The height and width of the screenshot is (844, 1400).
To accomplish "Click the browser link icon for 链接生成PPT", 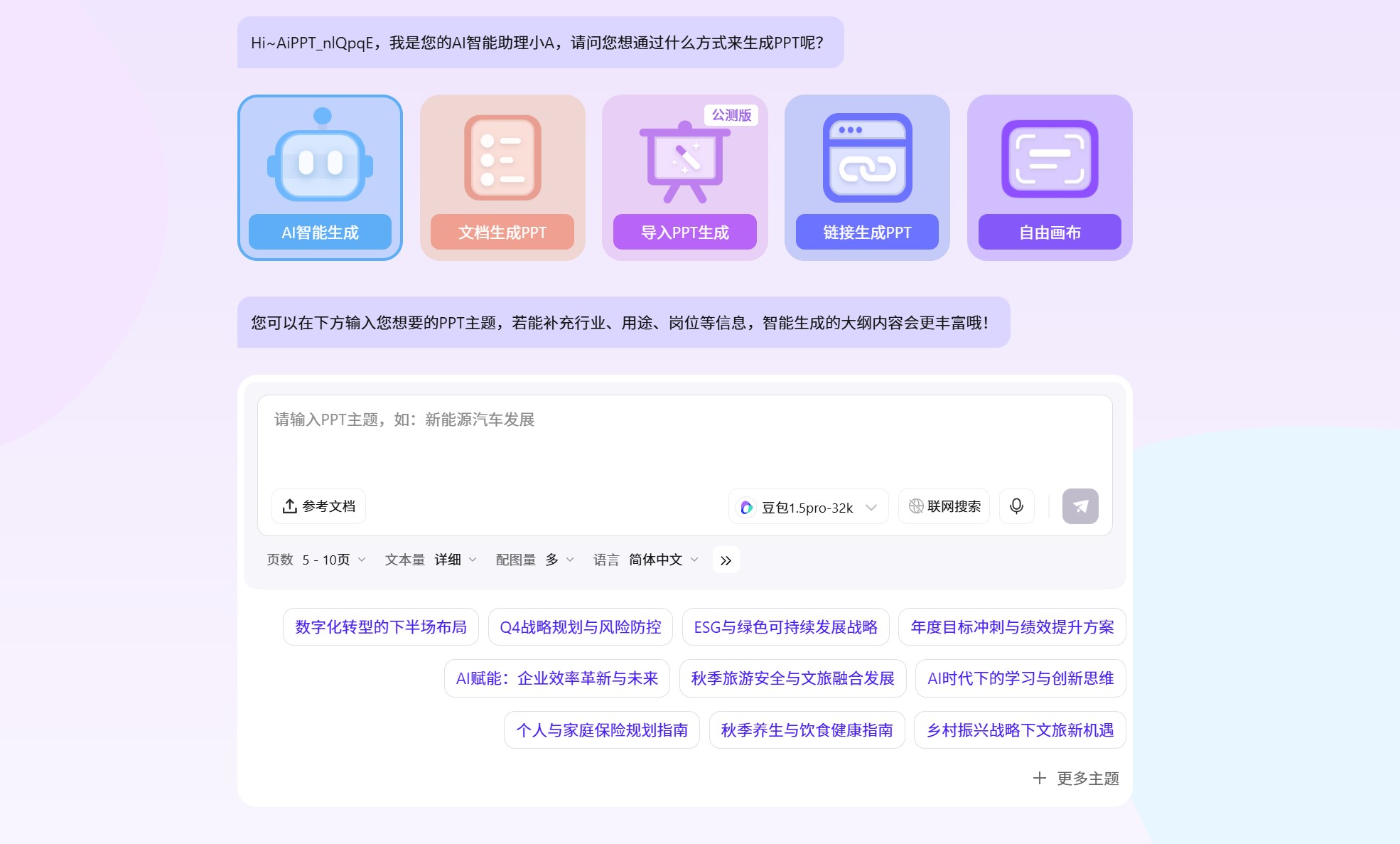I will (867, 158).
